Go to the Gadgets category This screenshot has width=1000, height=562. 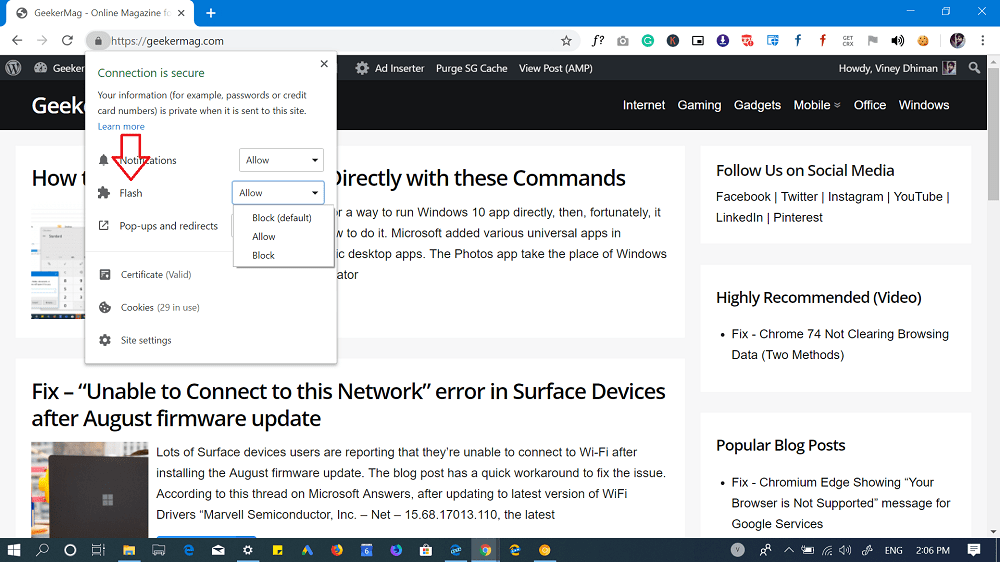click(757, 105)
